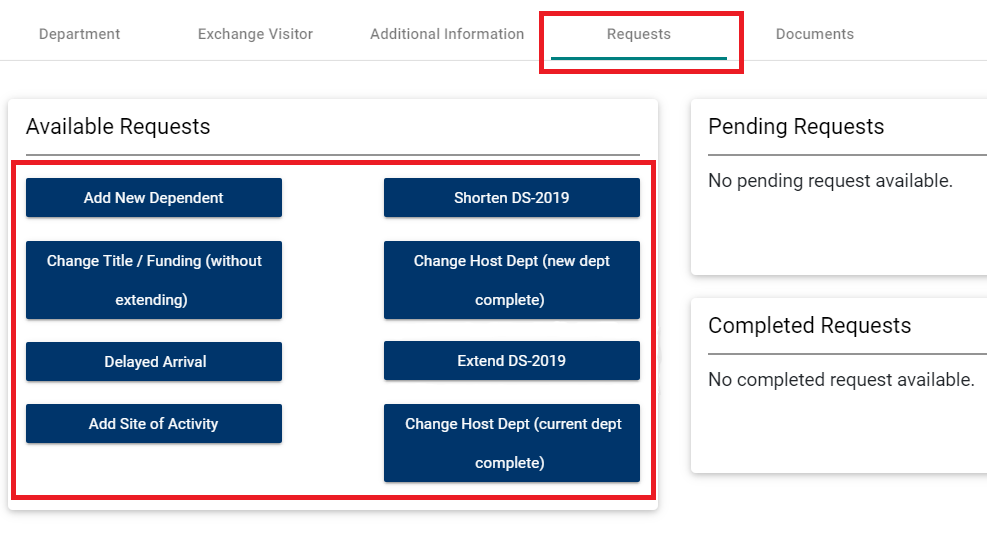Click the Add Site of Activity button

[x=154, y=424]
